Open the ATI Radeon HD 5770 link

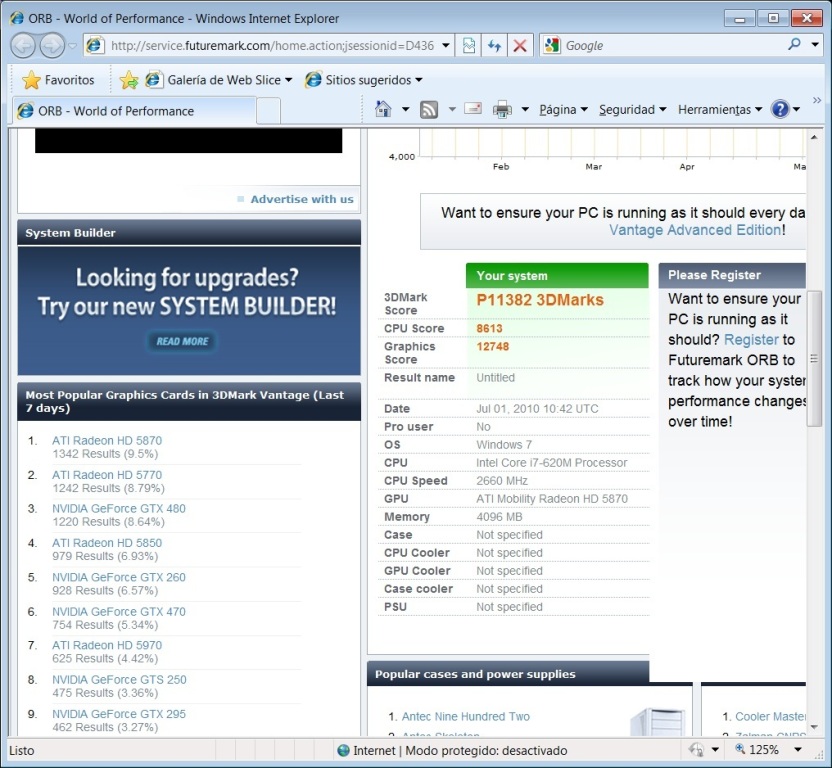pos(107,475)
